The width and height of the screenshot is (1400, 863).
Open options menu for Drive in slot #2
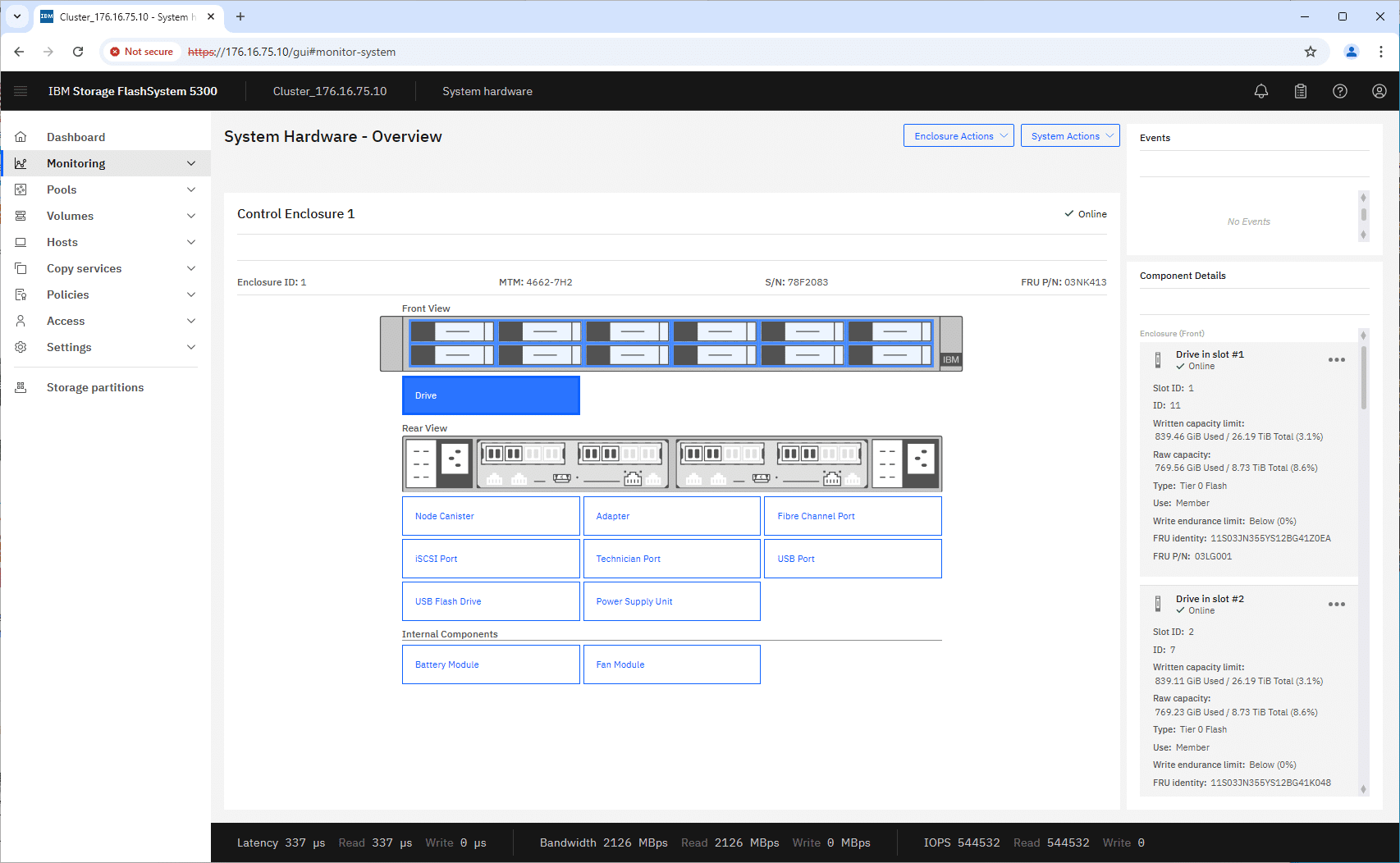tap(1337, 604)
